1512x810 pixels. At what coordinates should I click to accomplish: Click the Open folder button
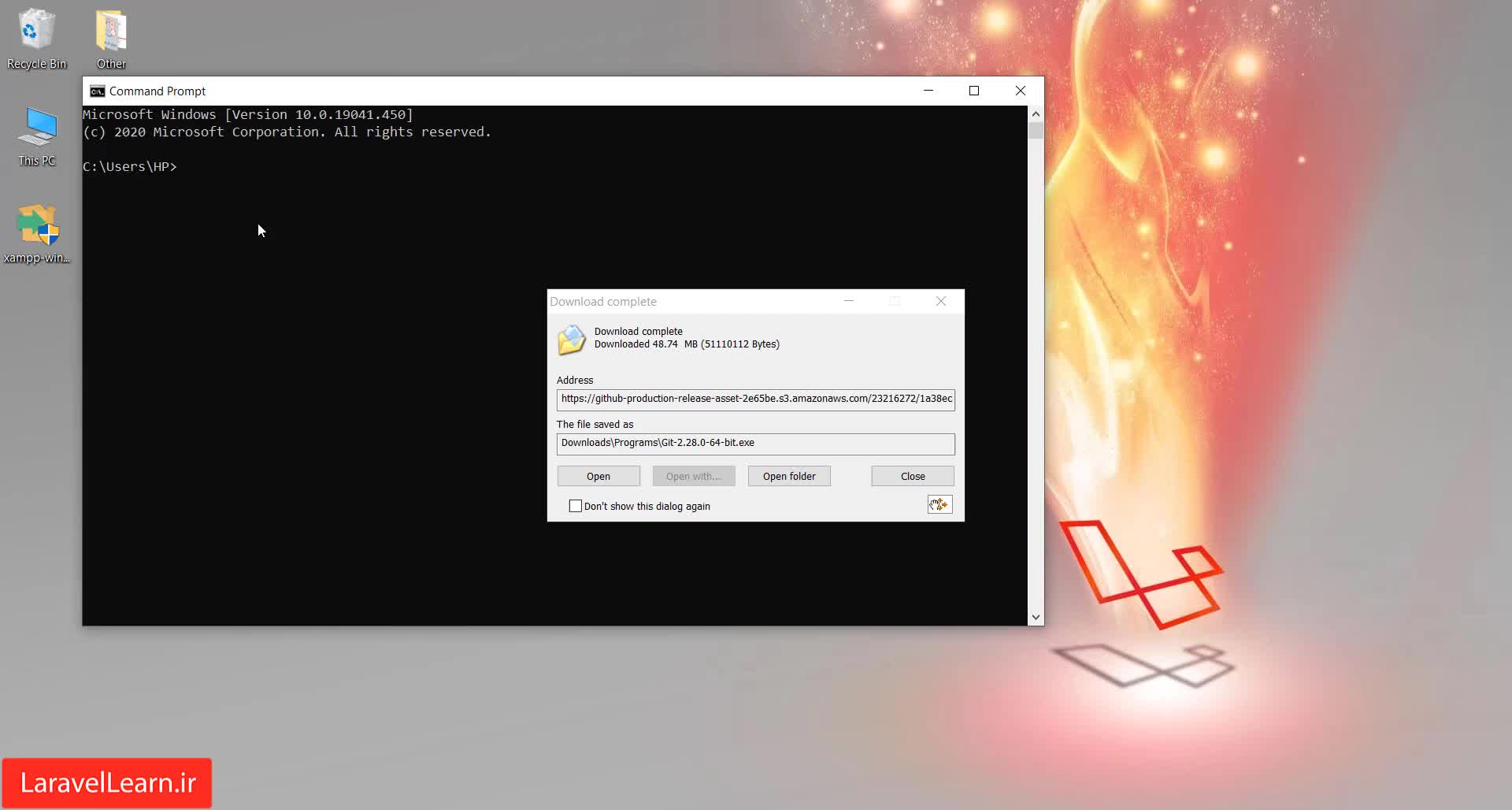[x=789, y=477]
